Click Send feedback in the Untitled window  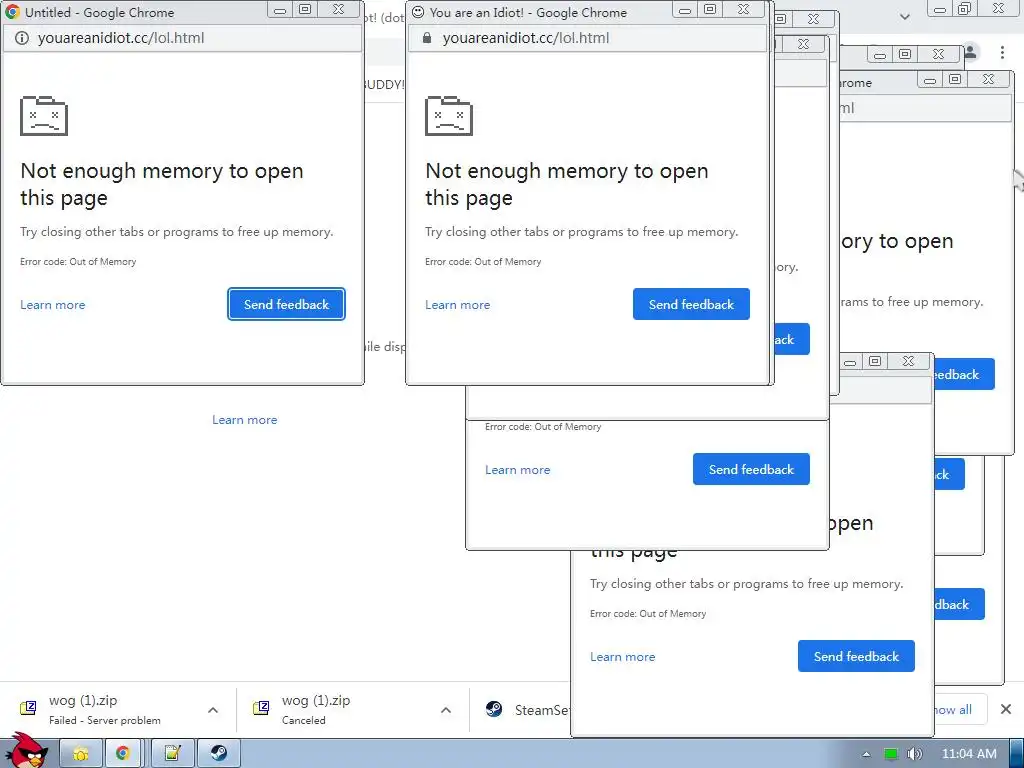[x=286, y=304]
